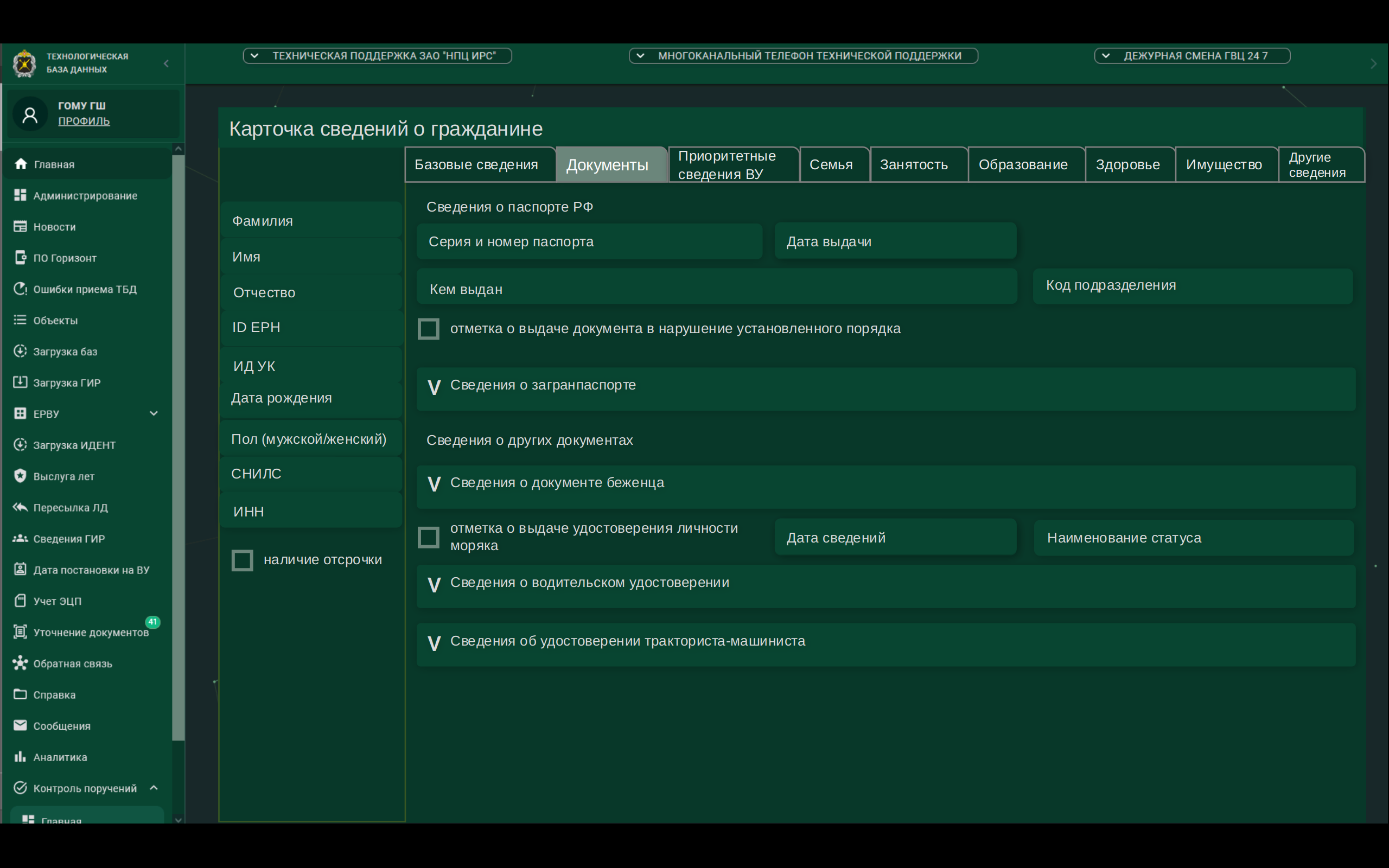This screenshot has height=868, width=1389.
Task: Expand the ЕРВУ sidebar submenu chevron
Action: 154,413
